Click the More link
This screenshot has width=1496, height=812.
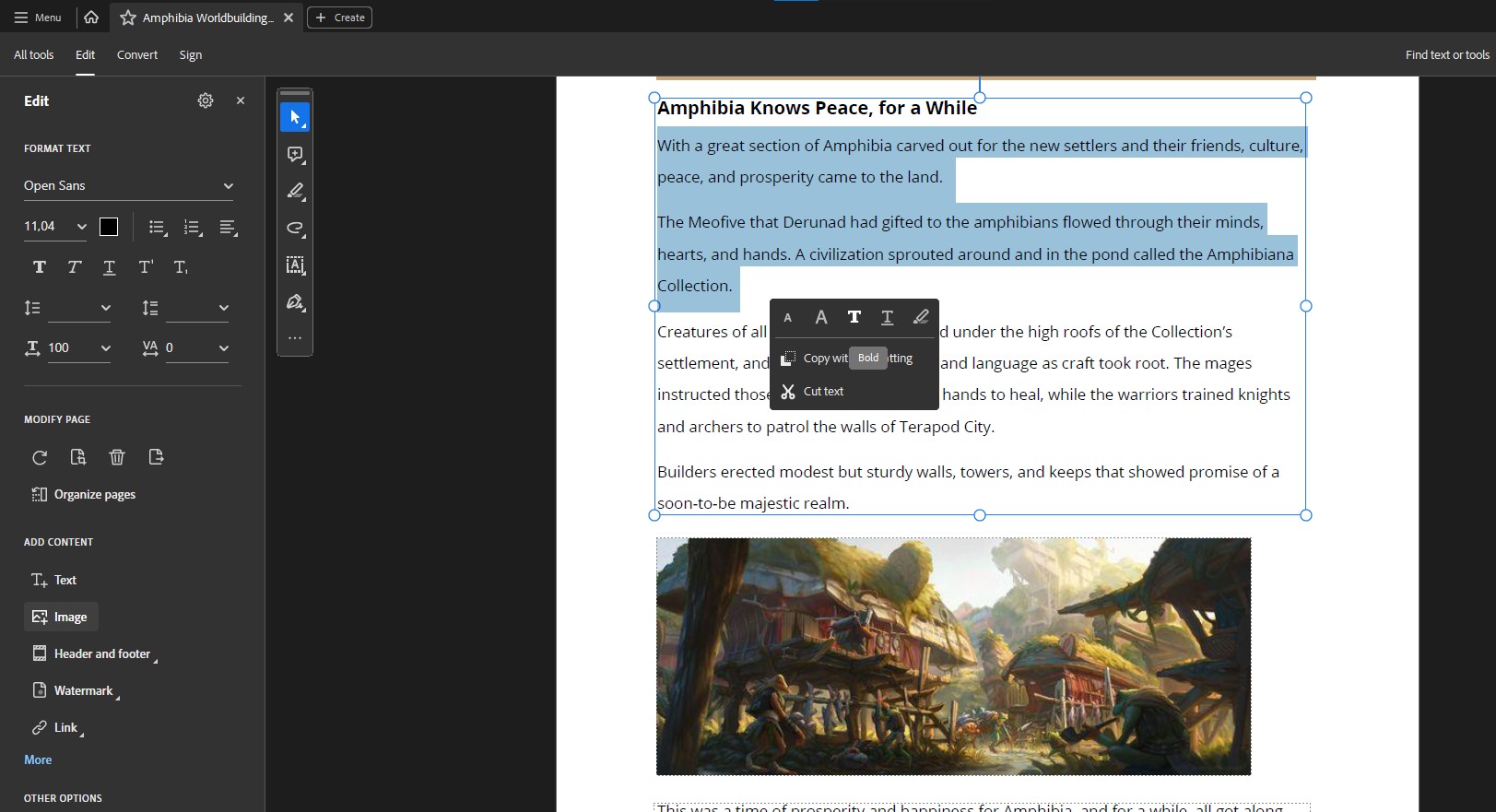(x=38, y=760)
